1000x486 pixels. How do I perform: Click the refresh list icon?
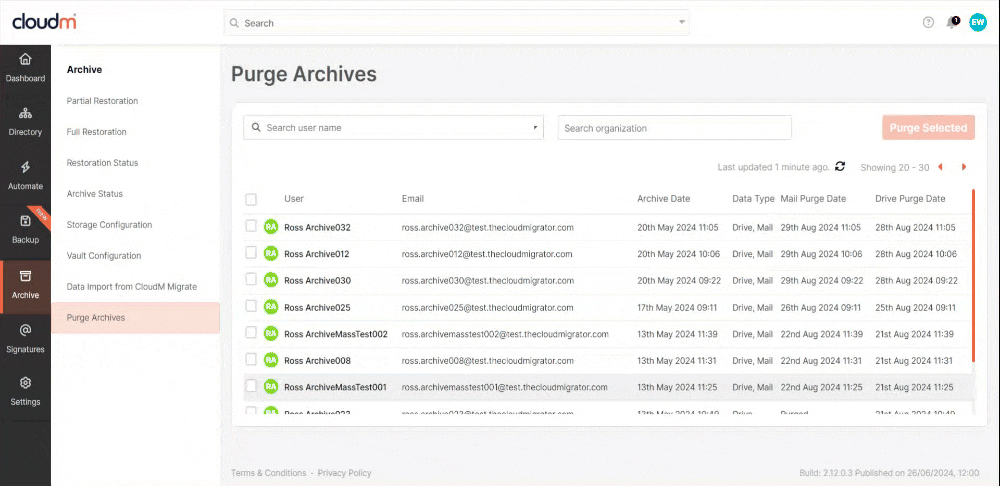pos(840,166)
